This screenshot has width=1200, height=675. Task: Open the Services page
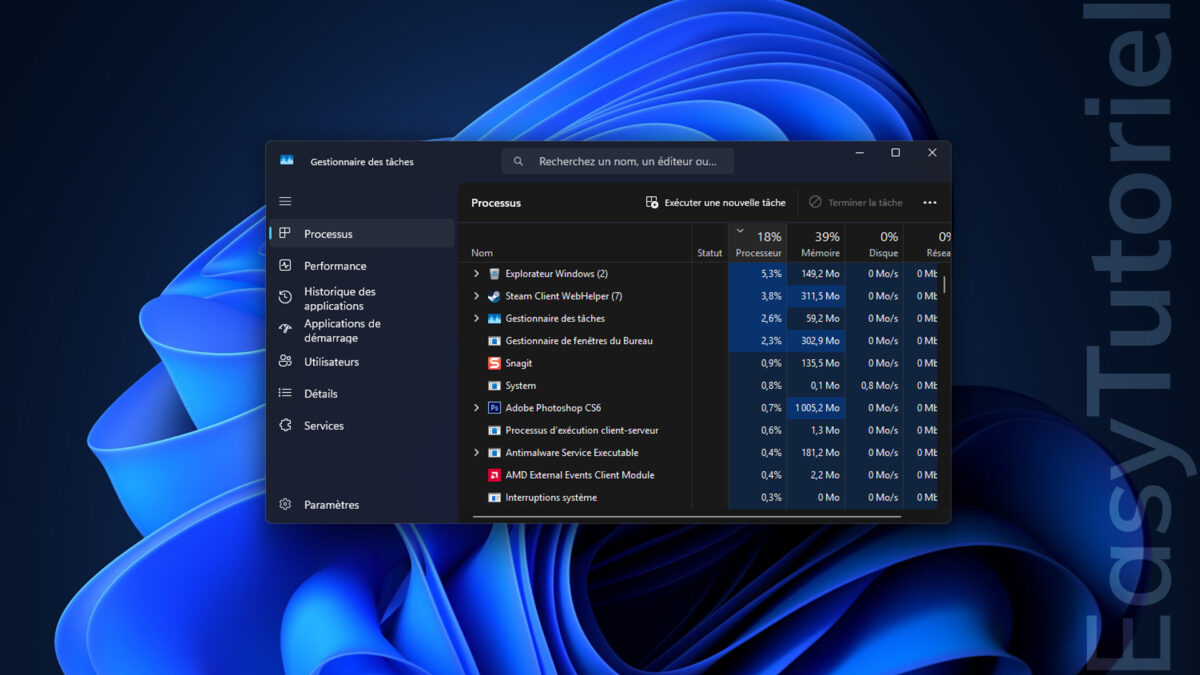click(362, 426)
